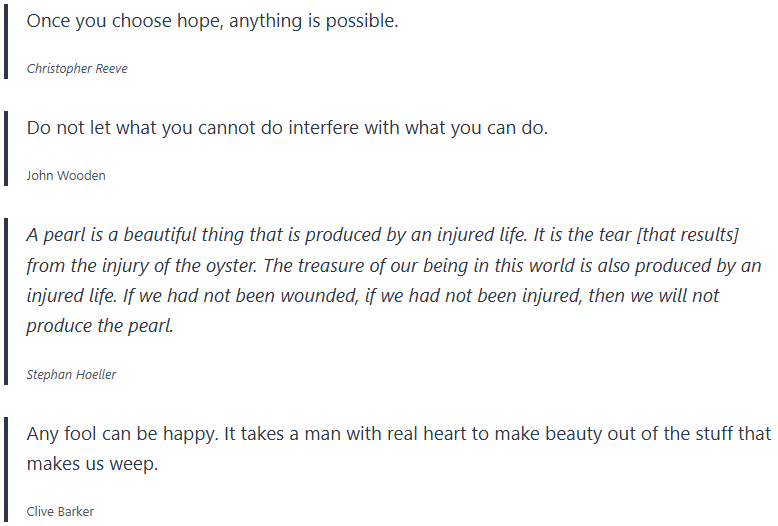Click the left border bar of the pearl quote
Image resolution: width=778 pixels, height=526 pixels.
pyautogui.click(x=6, y=302)
